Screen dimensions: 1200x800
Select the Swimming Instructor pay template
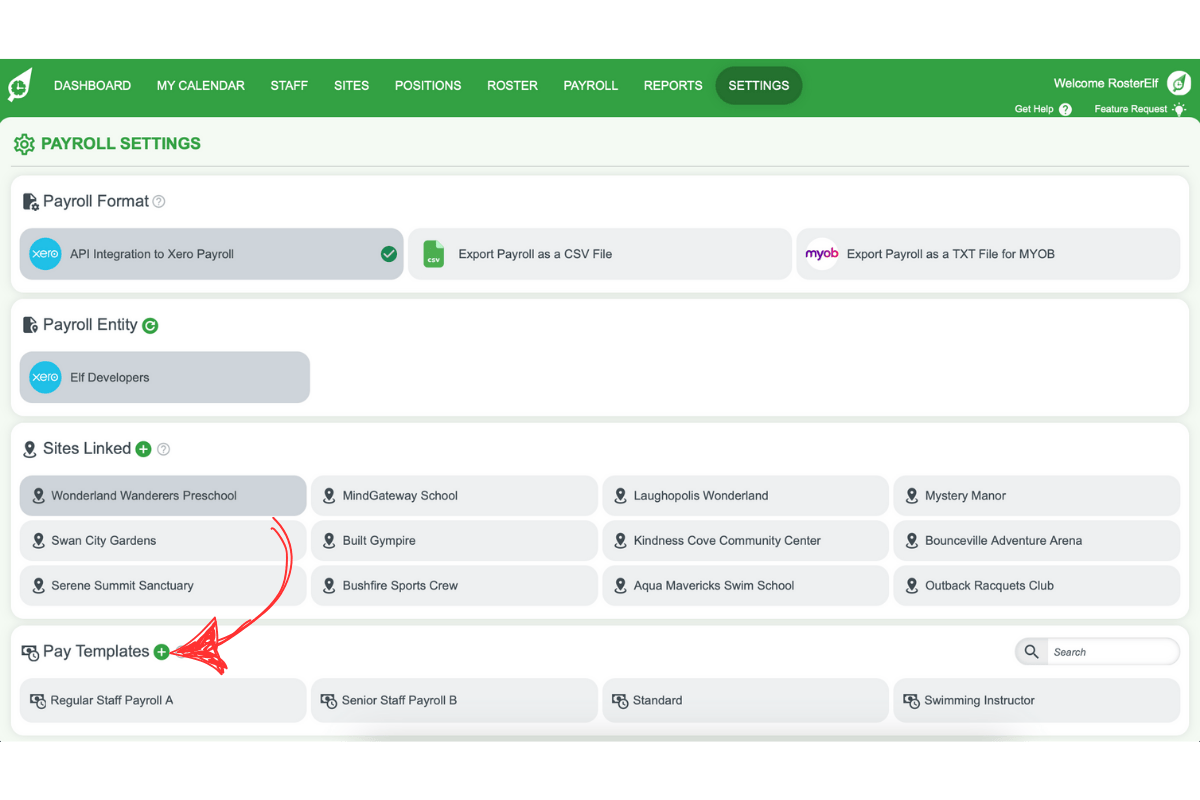(x=1036, y=700)
